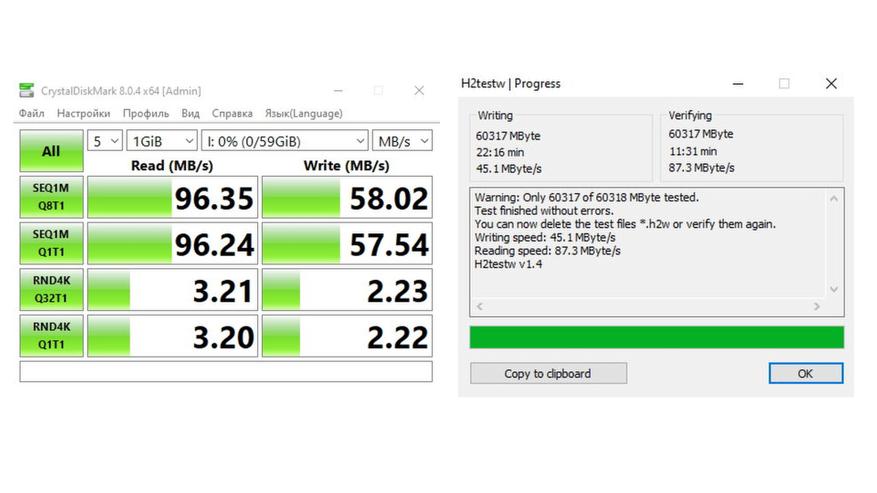Minimize the CrystalDiskMark window
This screenshot has width=877, height=493.
tap(338, 91)
